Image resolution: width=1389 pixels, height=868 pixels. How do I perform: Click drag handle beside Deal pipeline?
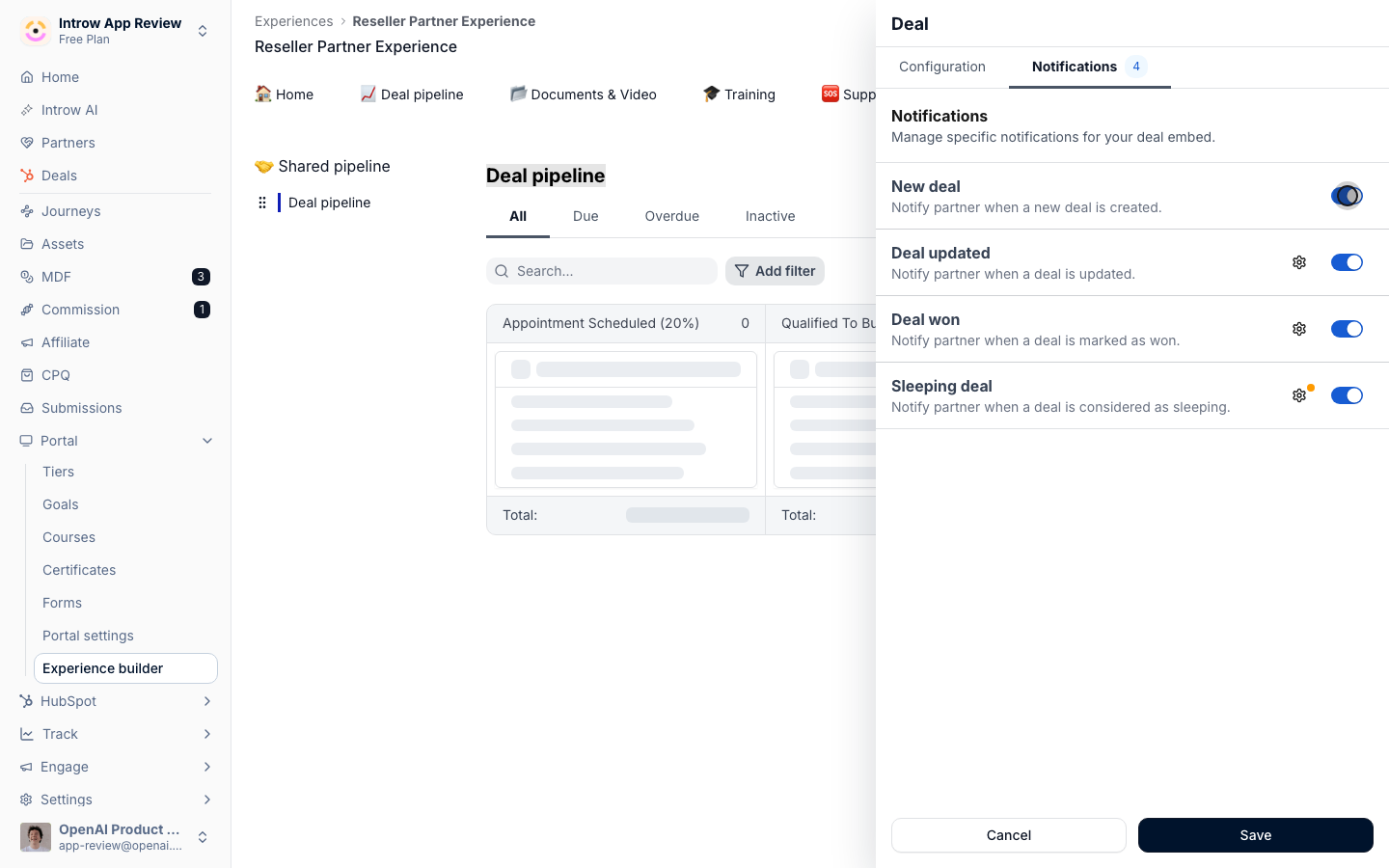262,203
